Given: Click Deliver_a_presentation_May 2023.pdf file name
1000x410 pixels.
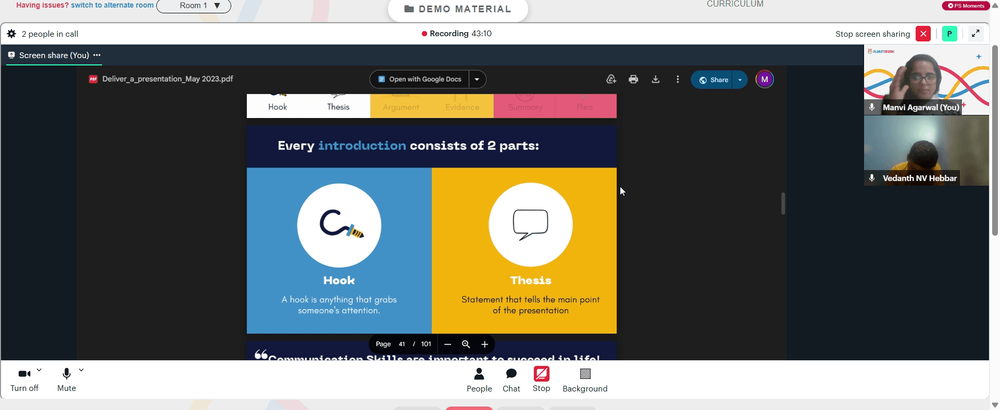Looking at the screenshot, I should [x=168, y=80].
